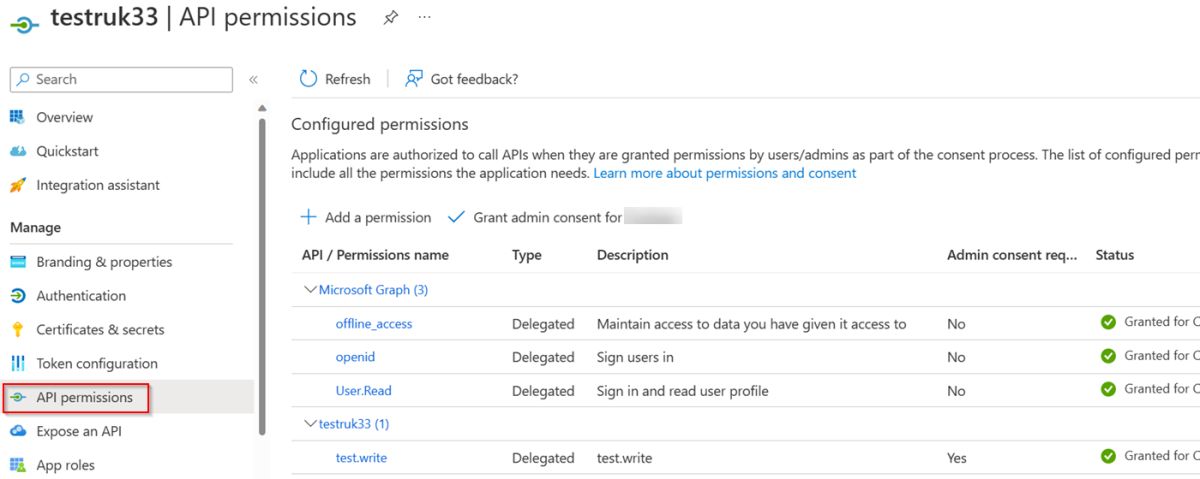This screenshot has height=479, width=1200.
Task: Open the test.write permission link
Action: coord(361,458)
